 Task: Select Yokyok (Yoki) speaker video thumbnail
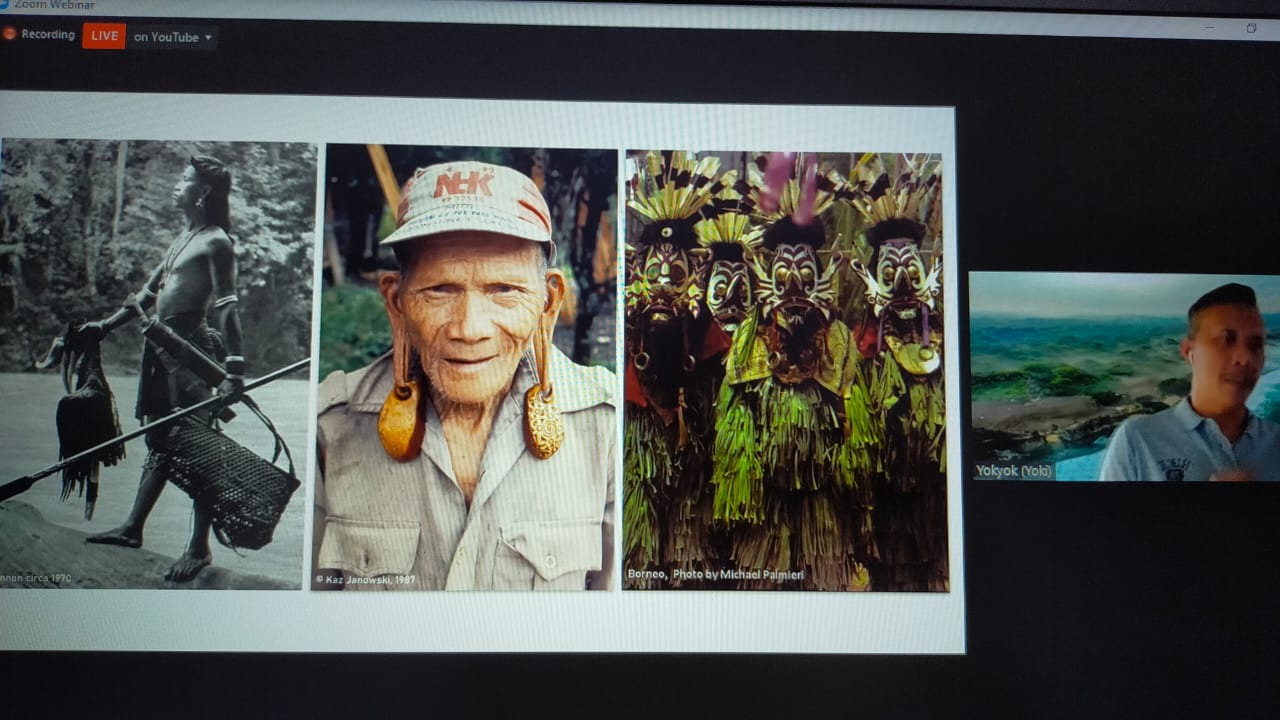point(1124,376)
